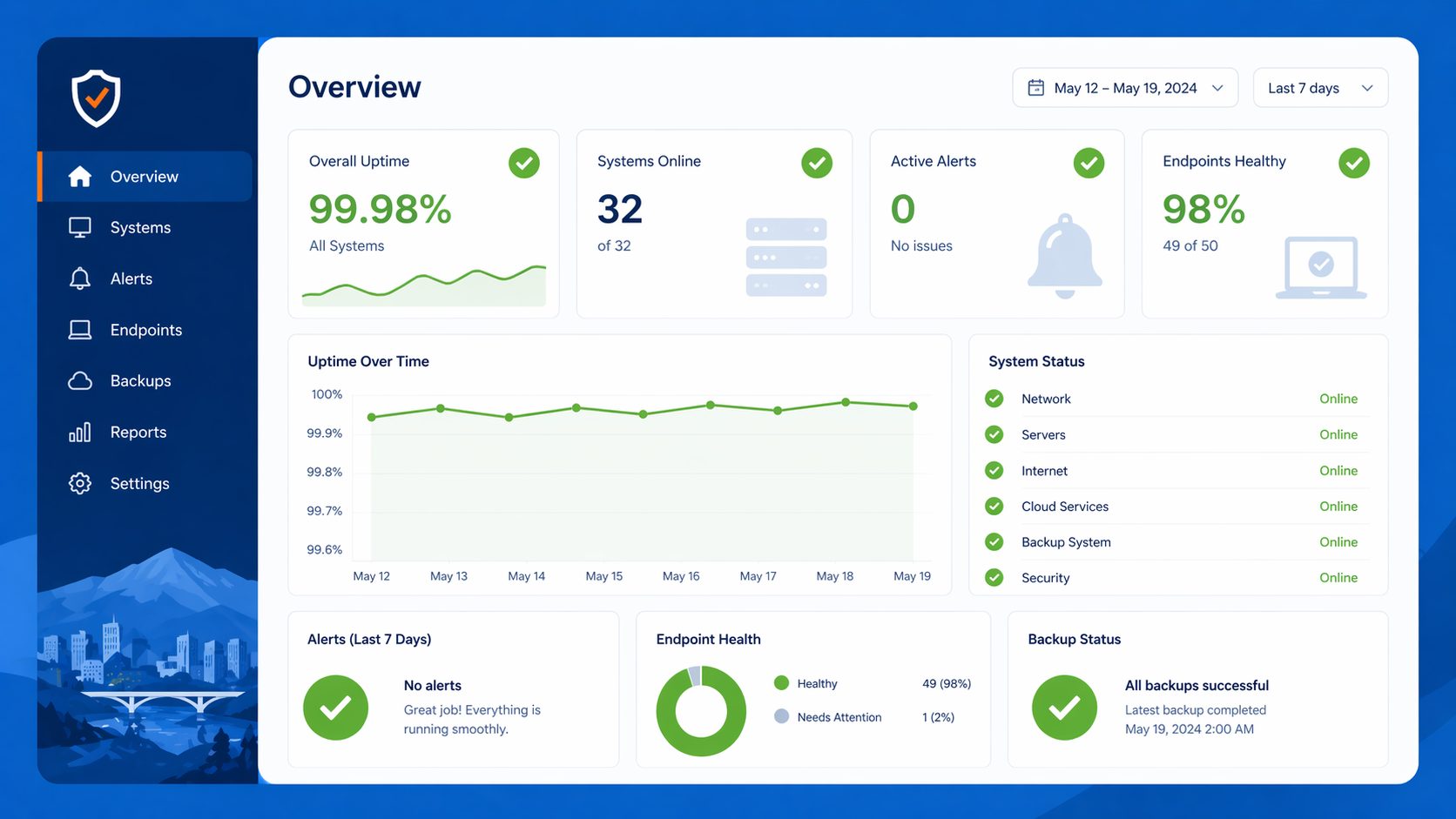Open Backups using the cloud icon
1456x819 pixels.
(x=79, y=380)
